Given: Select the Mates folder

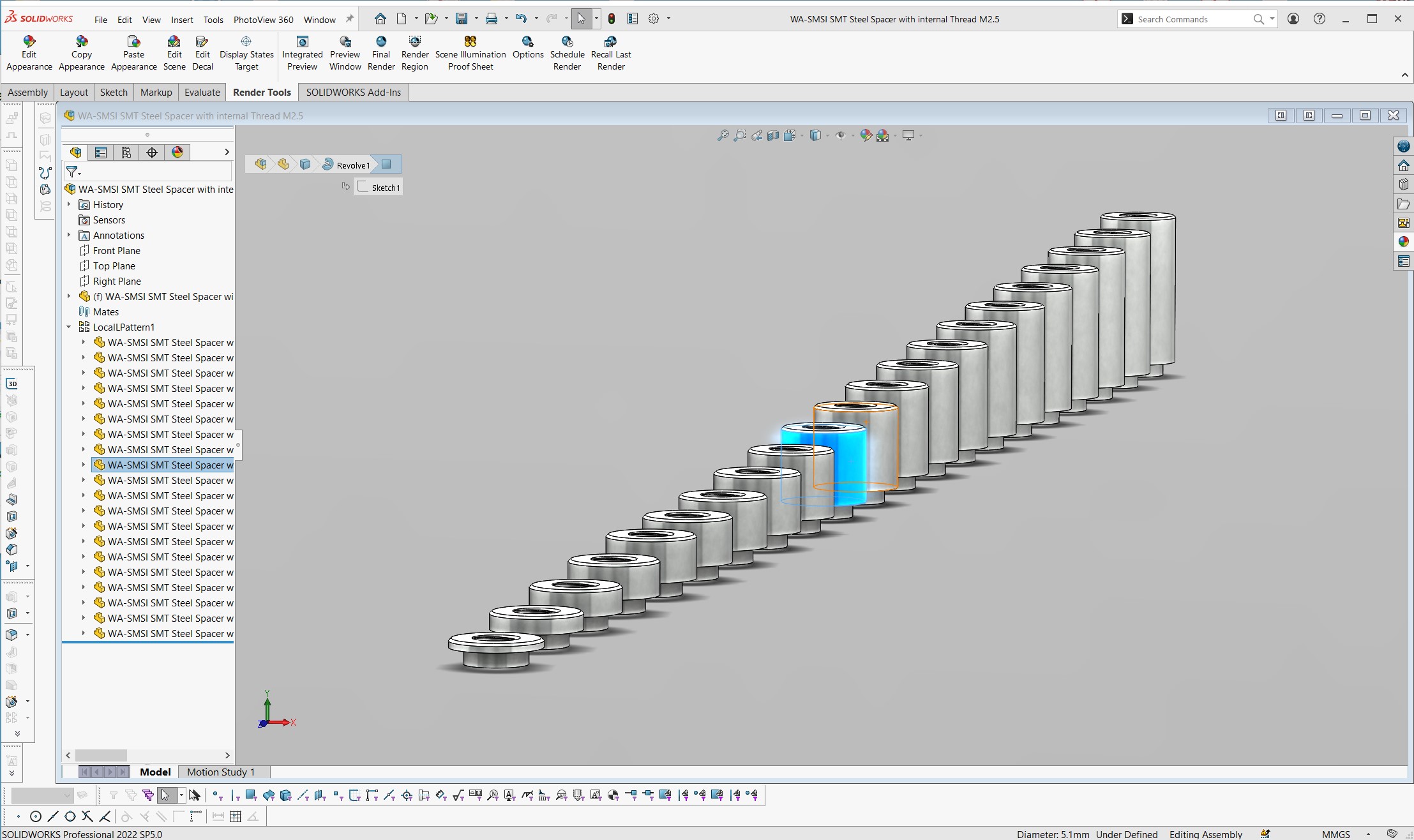Looking at the screenshot, I should tap(106, 311).
